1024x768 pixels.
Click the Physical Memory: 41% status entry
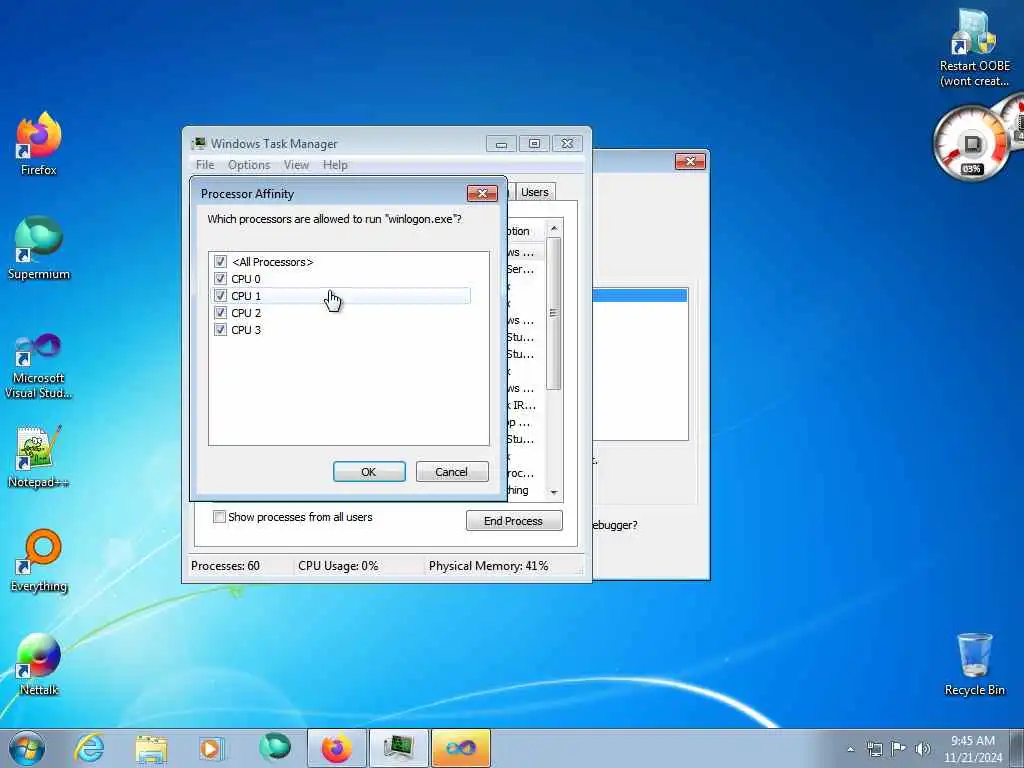point(488,566)
